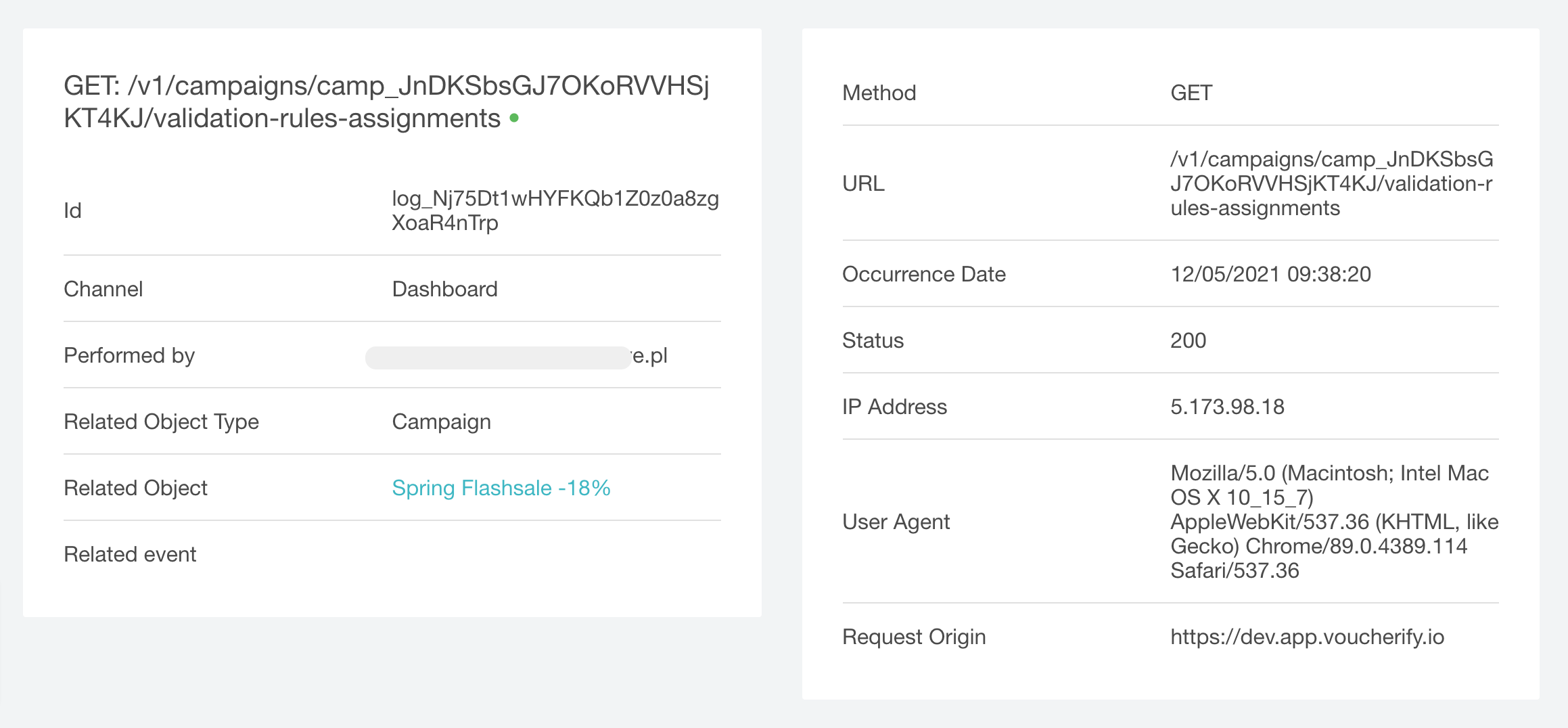
Task: Click the GET method value
Action: point(1191,93)
